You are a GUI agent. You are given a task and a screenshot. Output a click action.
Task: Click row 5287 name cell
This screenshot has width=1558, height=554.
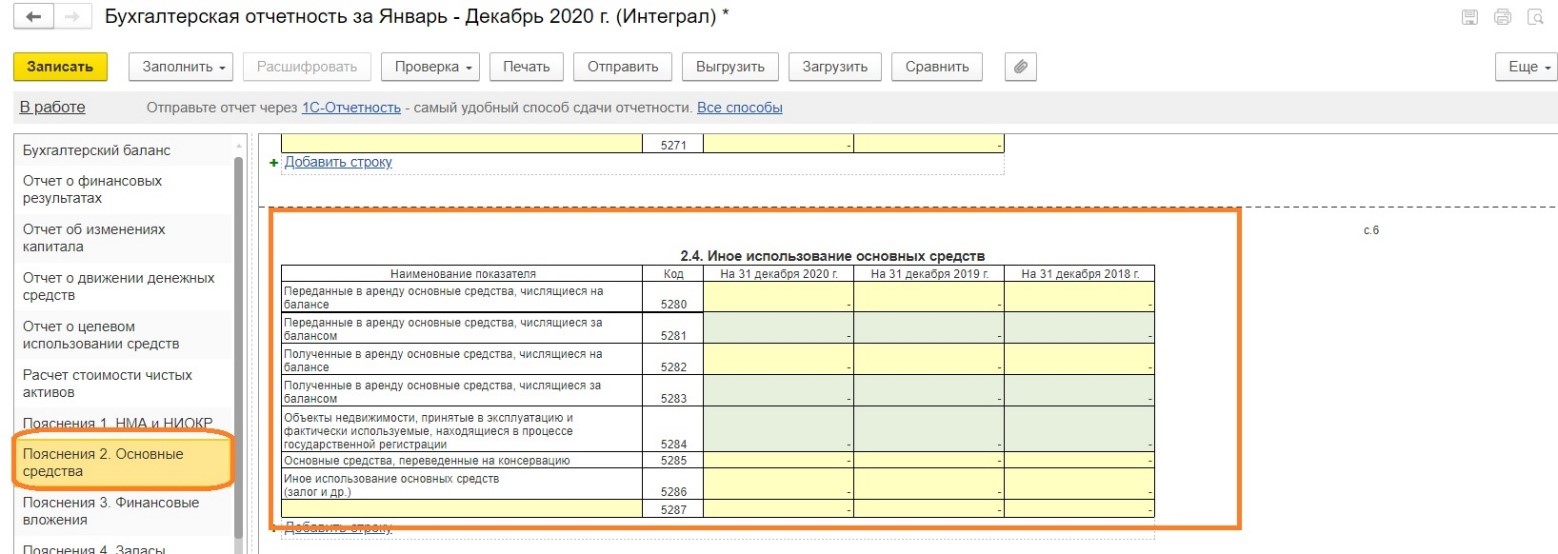tap(461, 510)
